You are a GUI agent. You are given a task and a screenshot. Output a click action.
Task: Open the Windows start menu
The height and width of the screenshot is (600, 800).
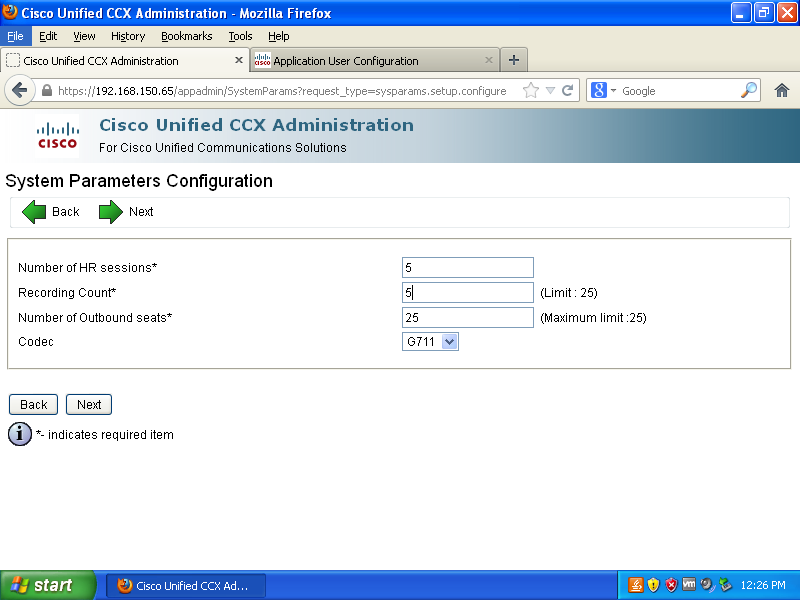(x=47, y=585)
